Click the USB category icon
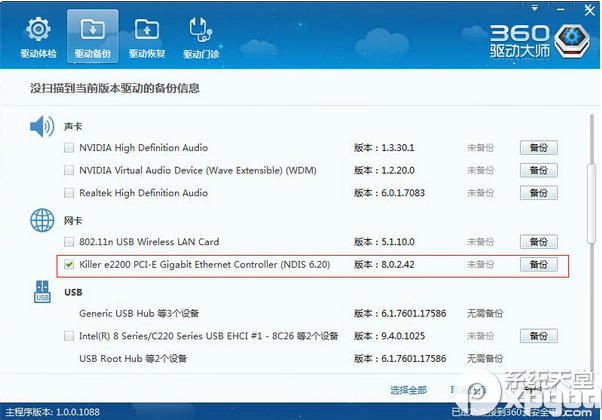Viewport: 602px width, 420px height. coord(42,292)
